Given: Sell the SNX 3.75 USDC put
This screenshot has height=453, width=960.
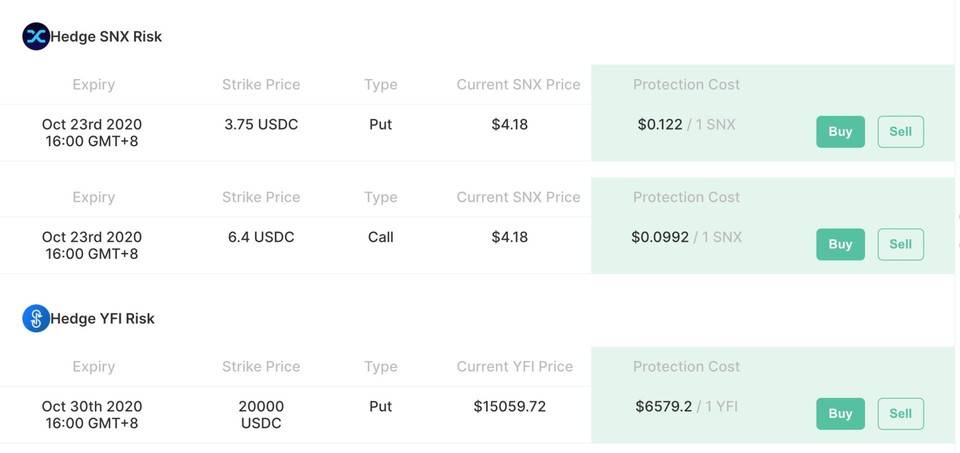Looking at the screenshot, I should click(900, 132).
